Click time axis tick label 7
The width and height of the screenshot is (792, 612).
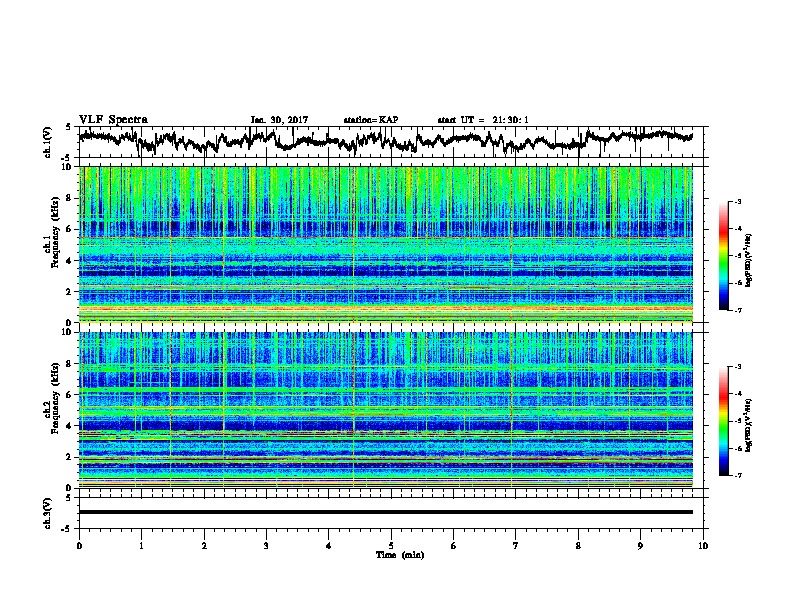coord(516,545)
